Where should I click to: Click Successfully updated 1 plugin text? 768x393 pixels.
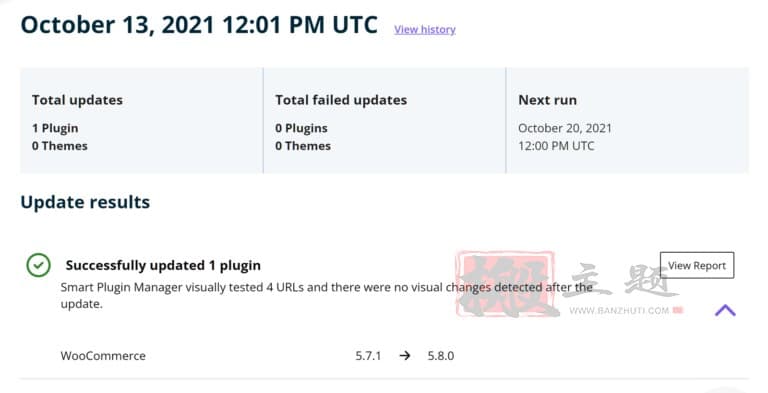click(x=163, y=265)
